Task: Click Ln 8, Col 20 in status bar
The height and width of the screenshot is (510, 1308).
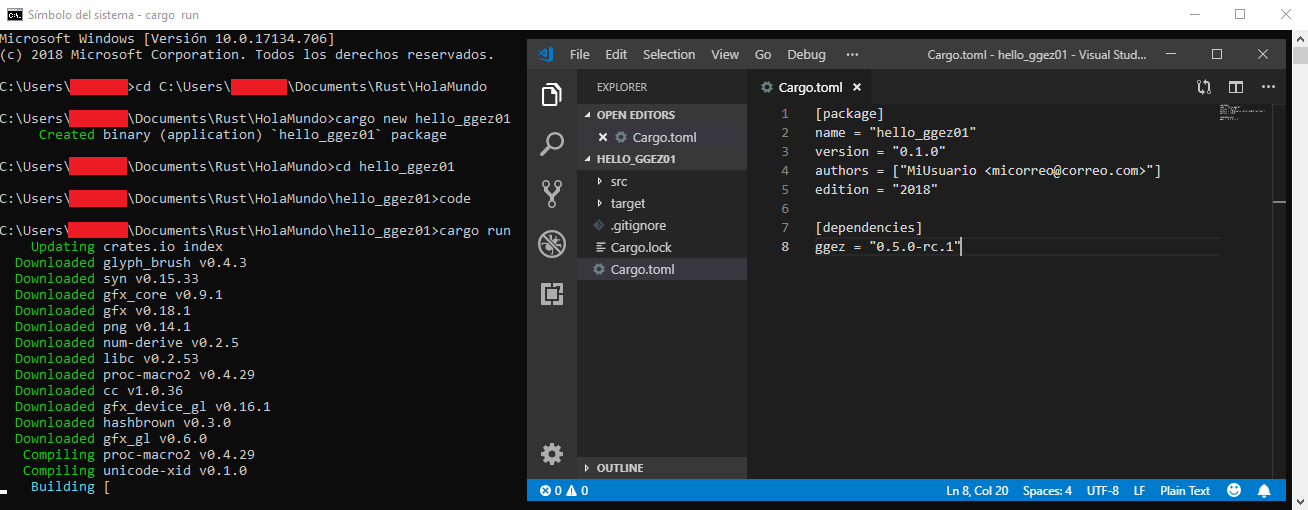Action: pyautogui.click(x=977, y=491)
